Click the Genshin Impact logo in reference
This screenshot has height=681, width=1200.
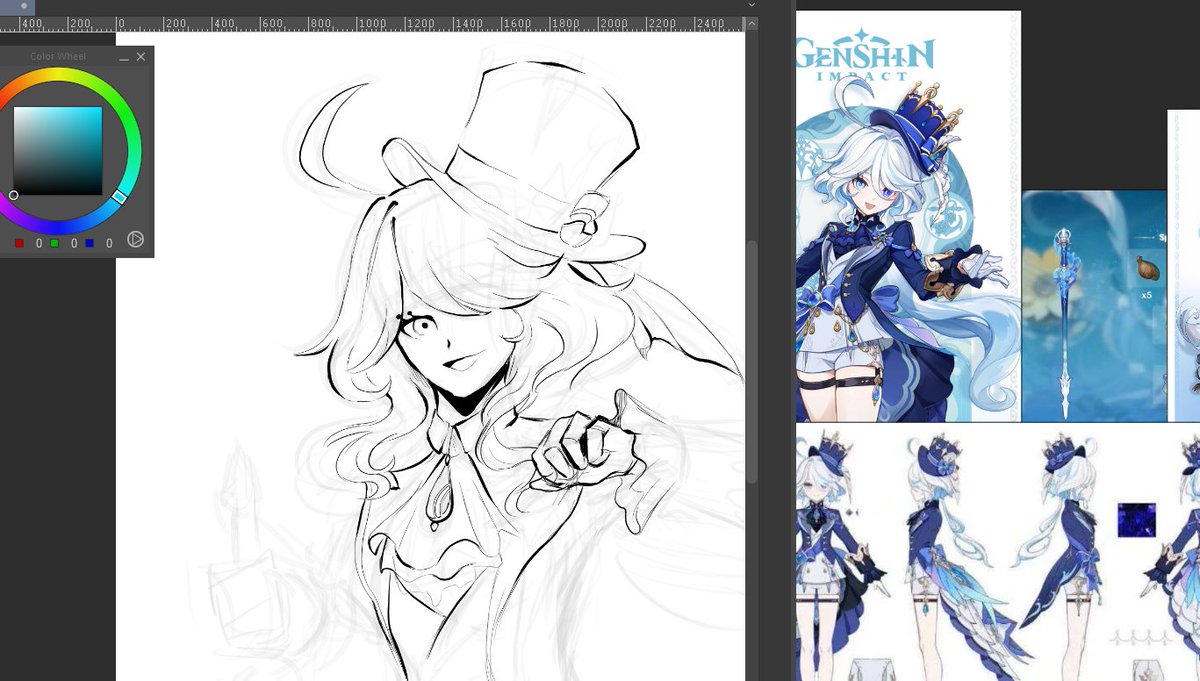pos(866,58)
